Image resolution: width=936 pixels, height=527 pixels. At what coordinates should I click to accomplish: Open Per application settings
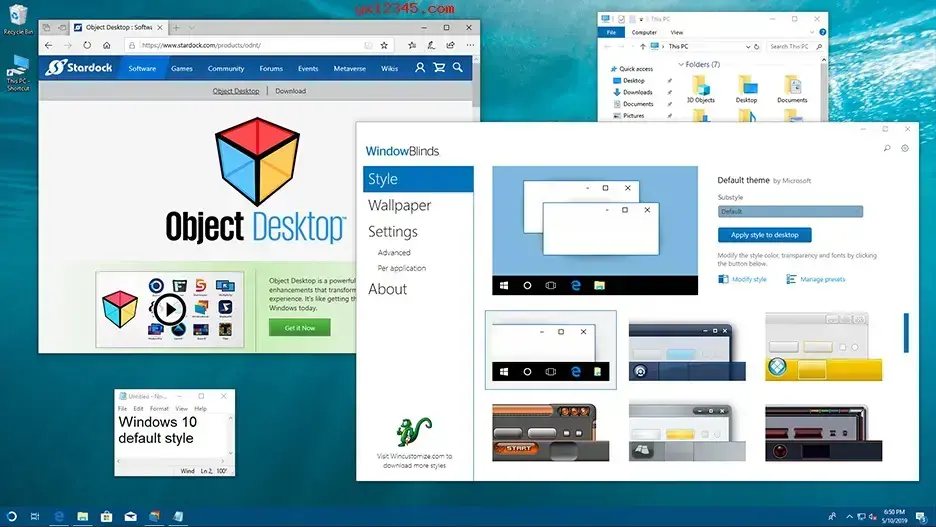pyautogui.click(x=402, y=268)
